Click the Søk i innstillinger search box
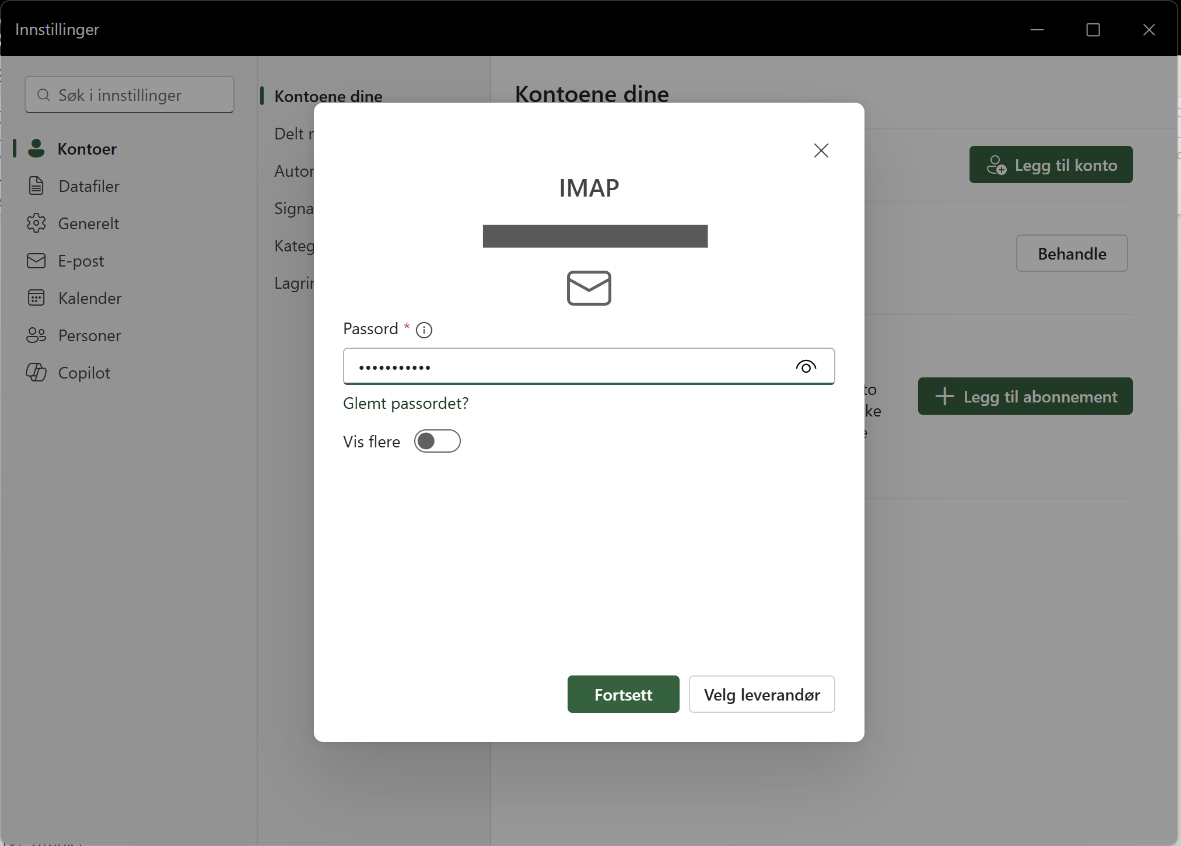Viewport: 1181px width, 846px height. click(x=130, y=95)
